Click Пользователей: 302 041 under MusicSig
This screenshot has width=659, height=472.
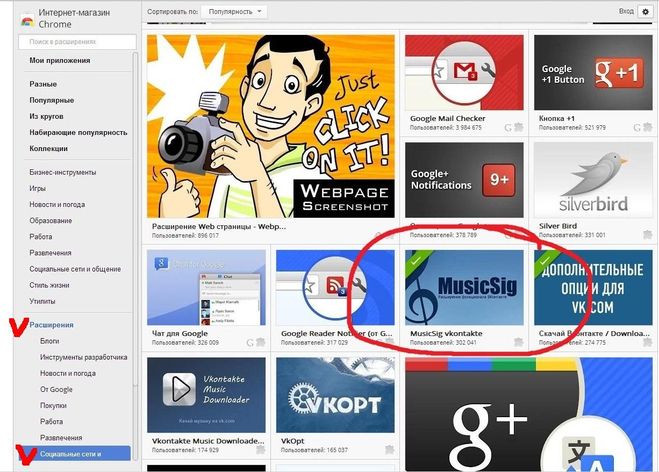[443, 343]
